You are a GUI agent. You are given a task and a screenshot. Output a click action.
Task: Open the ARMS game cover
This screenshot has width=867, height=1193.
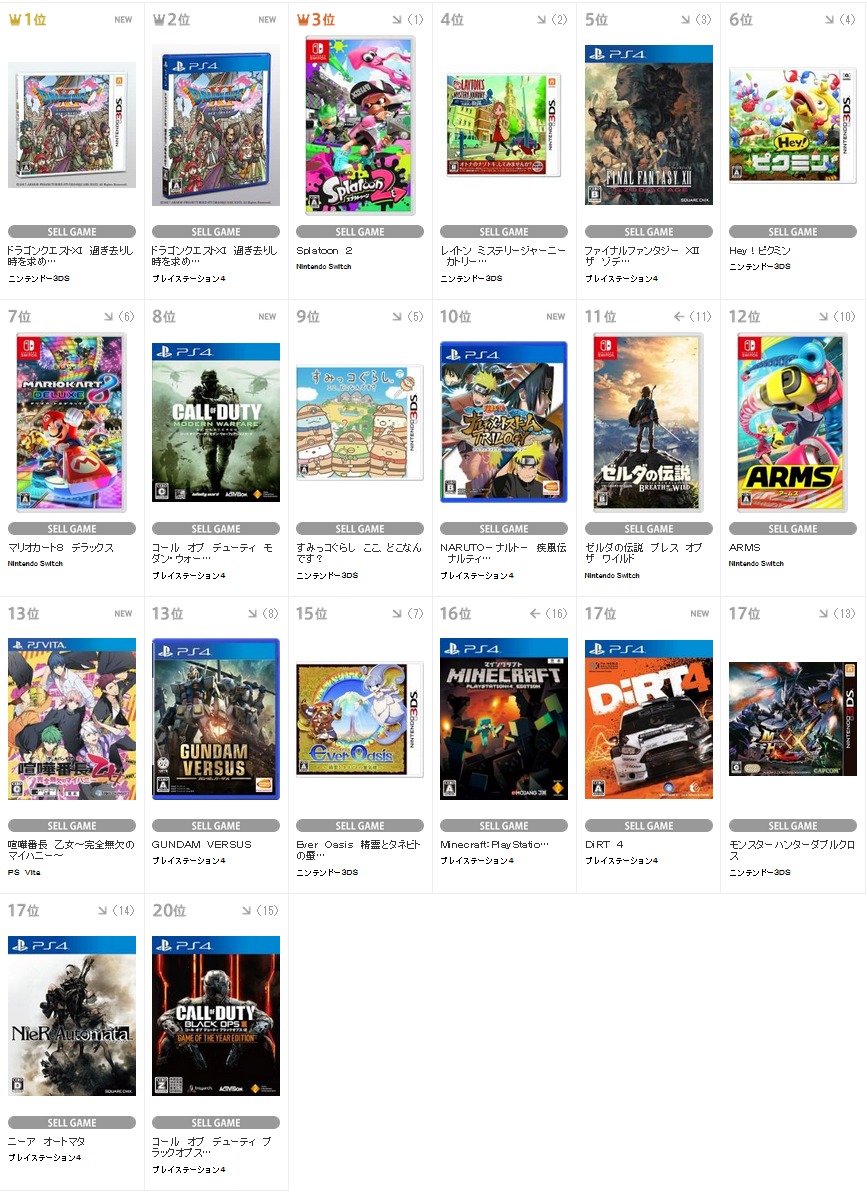tap(792, 422)
